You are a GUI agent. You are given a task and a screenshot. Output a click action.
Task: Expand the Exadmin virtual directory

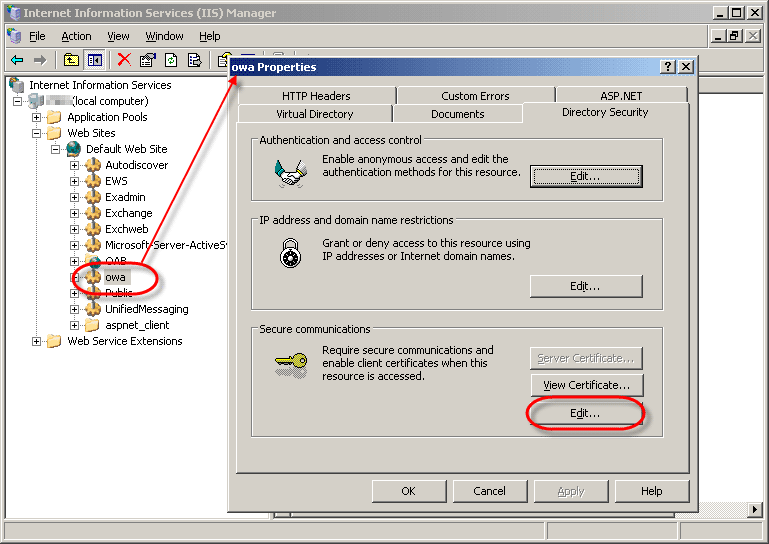coord(75,197)
